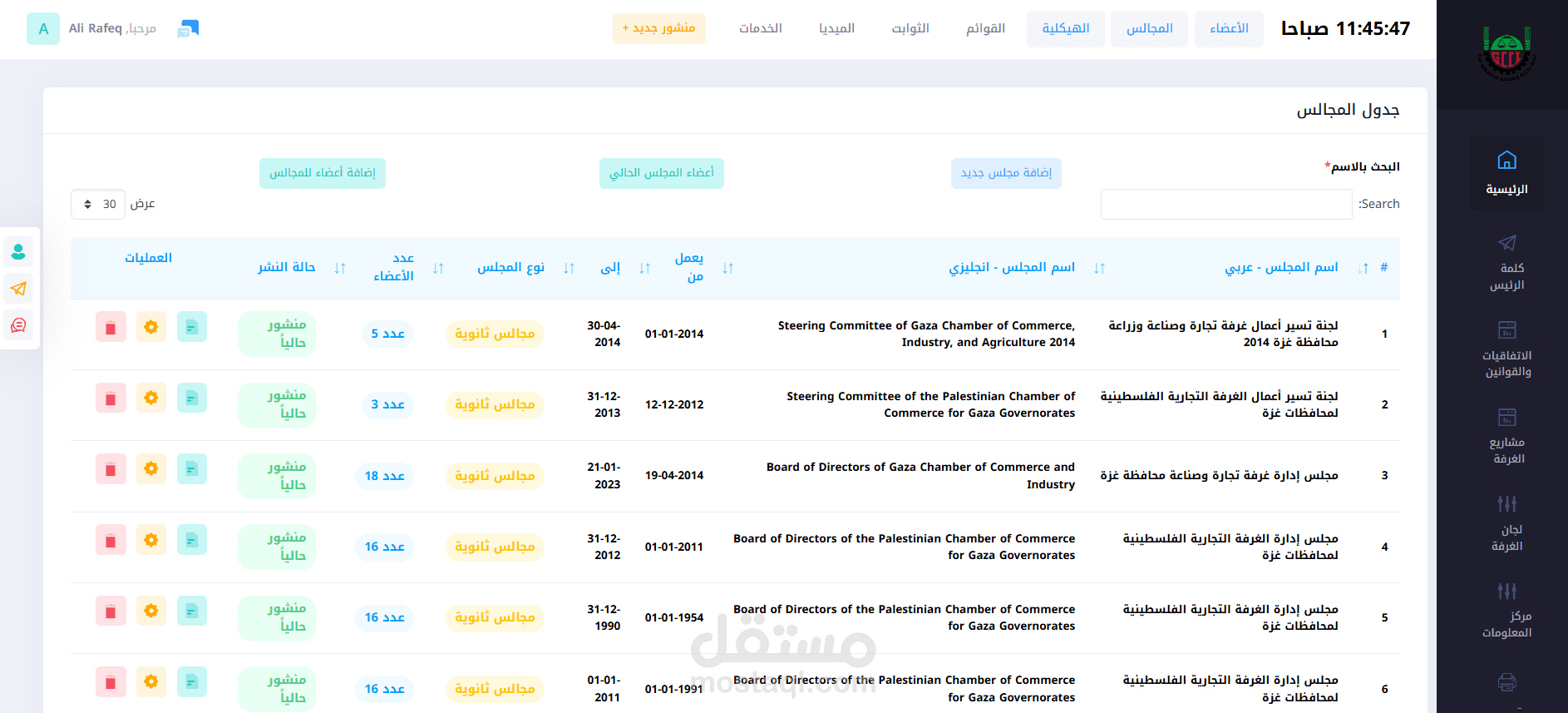This screenshot has width=1568, height=713.
Task: Open the document icon for council row 5
Action: coord(192,611)
